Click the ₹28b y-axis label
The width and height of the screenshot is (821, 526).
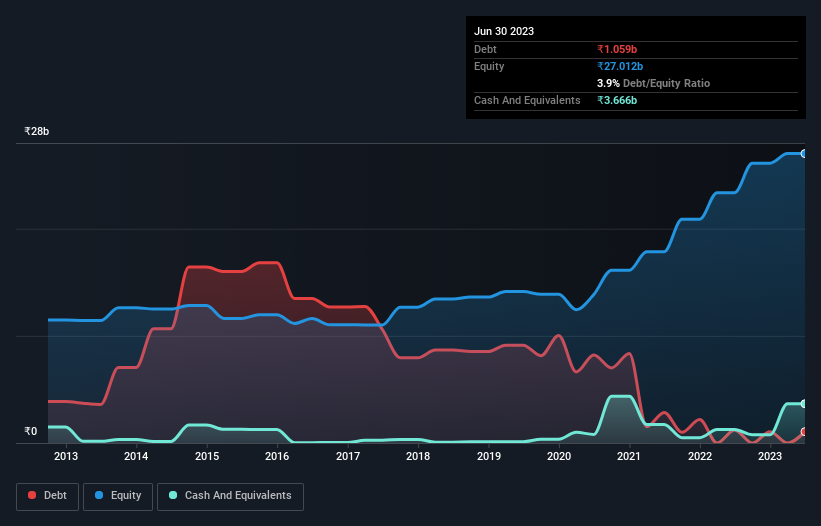(x=37, y=131)
